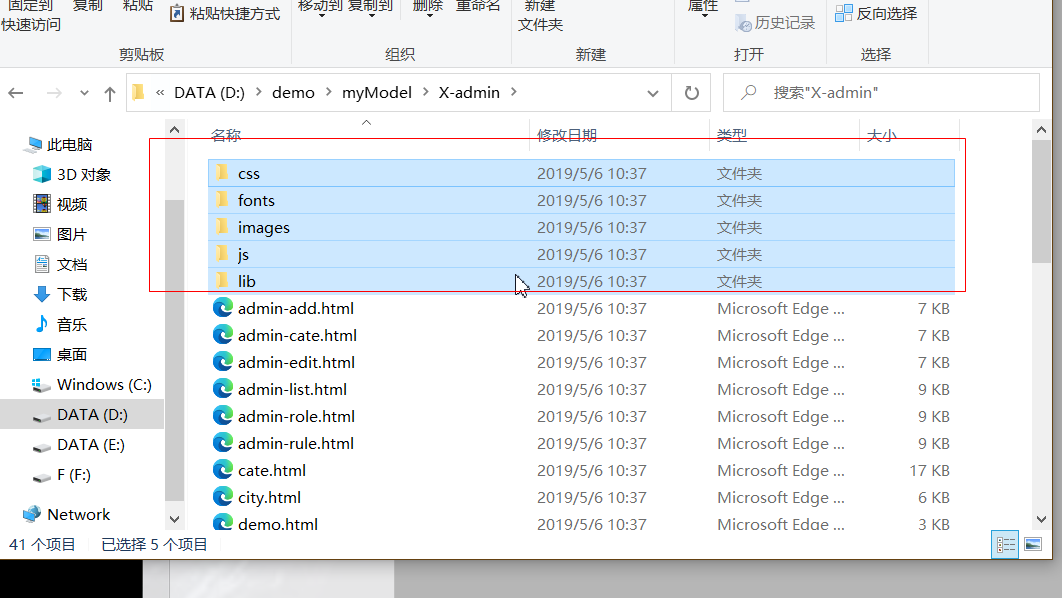This screenshot has height=598, width=1062.
Task: Select the css folder icon
Action: point(222,173)
